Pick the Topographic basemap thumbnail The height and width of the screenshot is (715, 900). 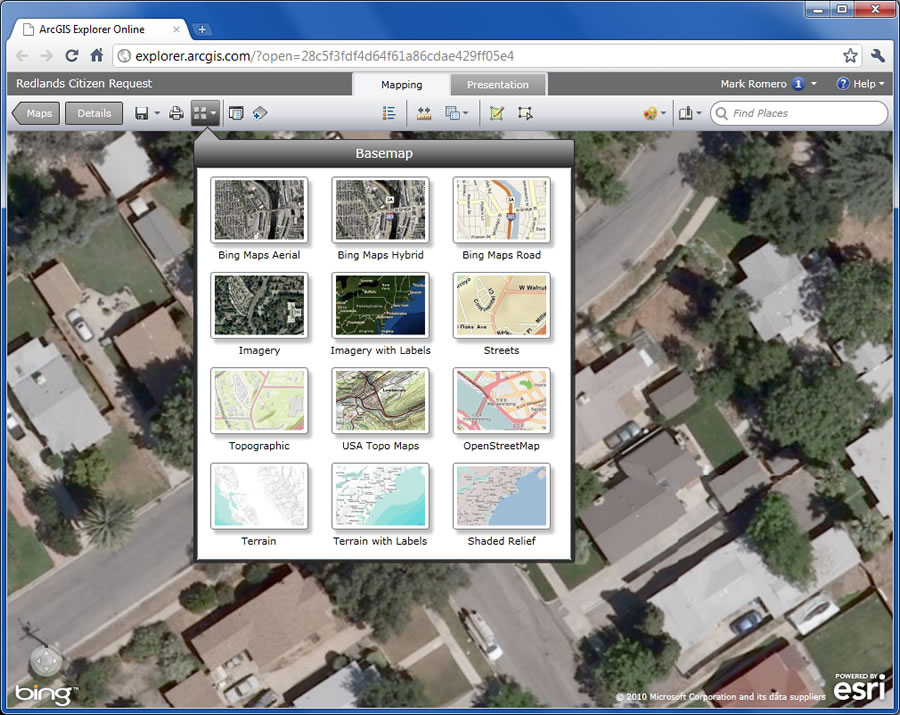click(259, 401)
